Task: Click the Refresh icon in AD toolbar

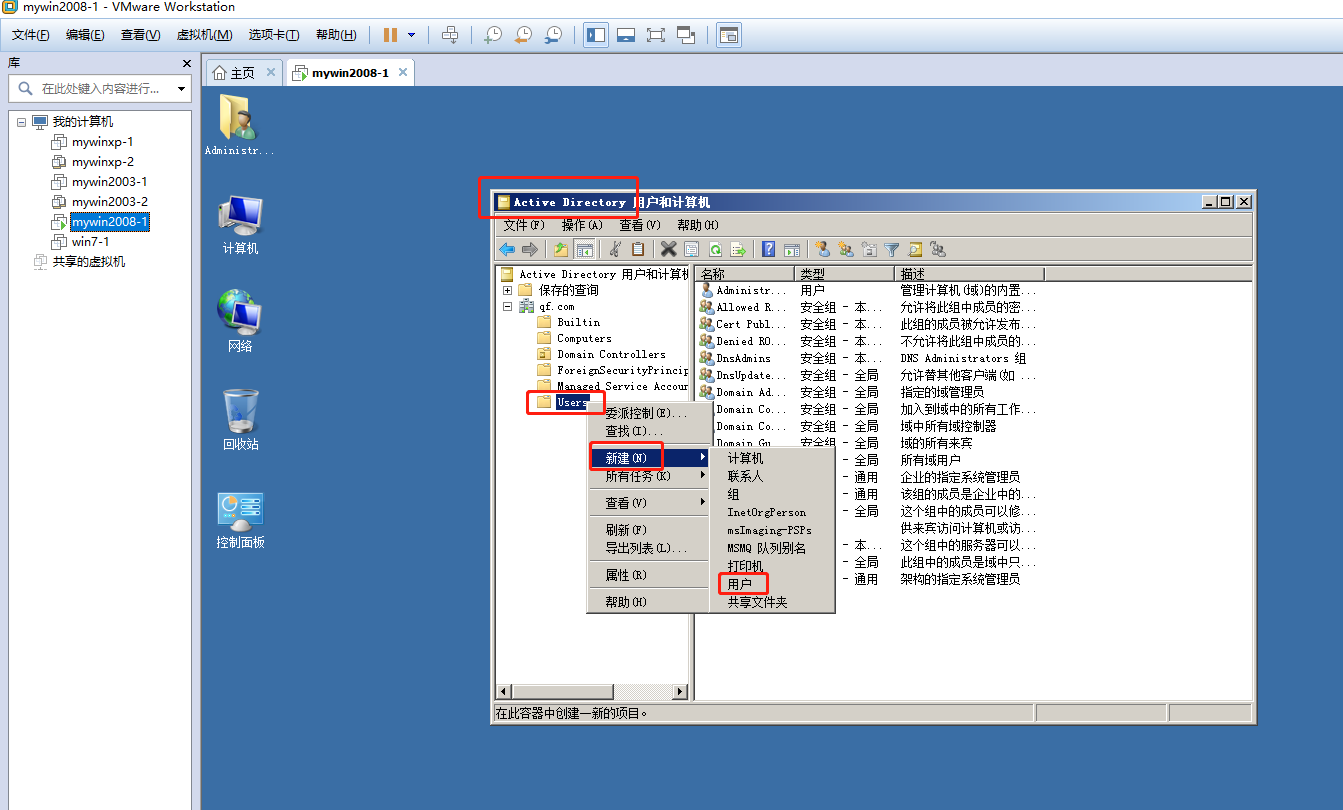Action: (x=715, y=249)
